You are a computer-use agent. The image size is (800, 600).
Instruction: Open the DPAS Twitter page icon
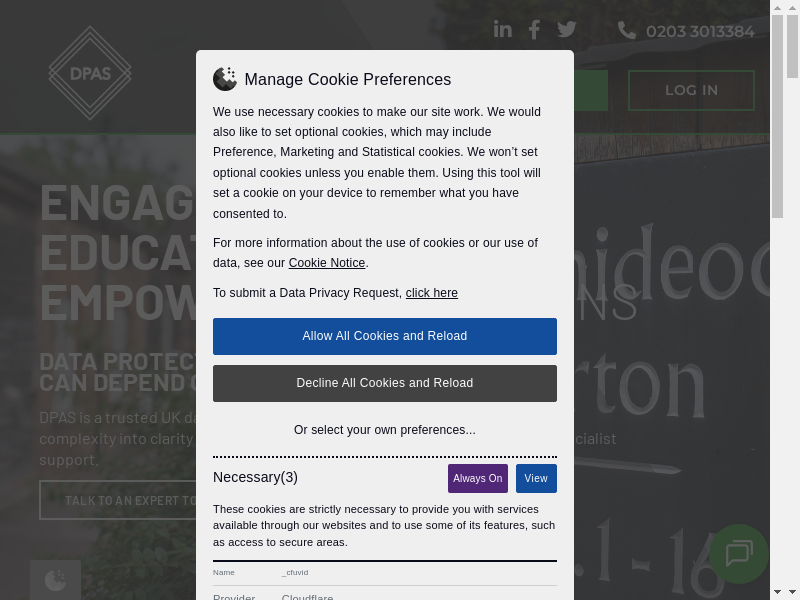[567, 30]
